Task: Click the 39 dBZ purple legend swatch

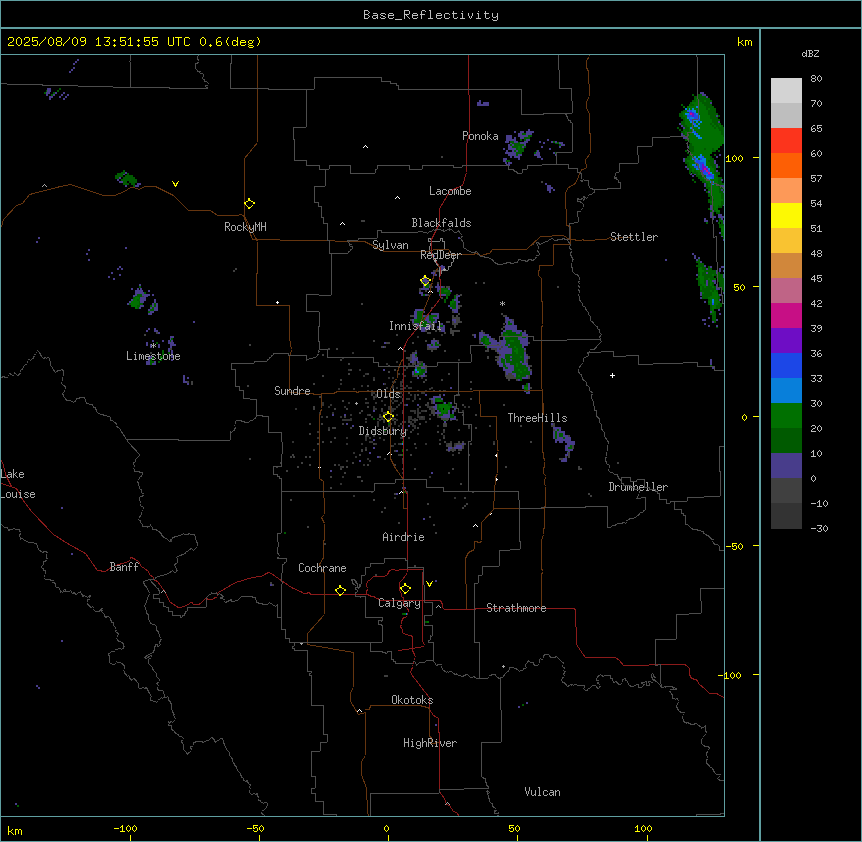Action: pyautogui.click(x=786, y=341)
